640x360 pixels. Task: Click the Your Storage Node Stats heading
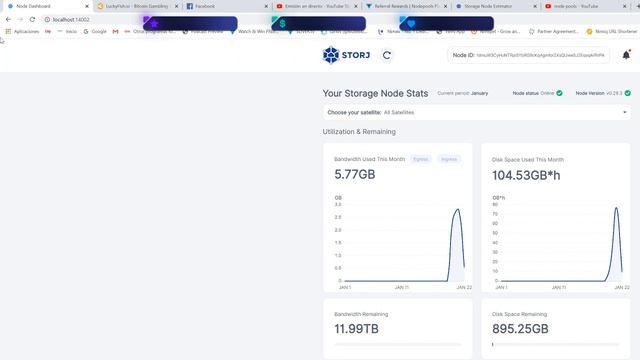(x=375, y=93)
